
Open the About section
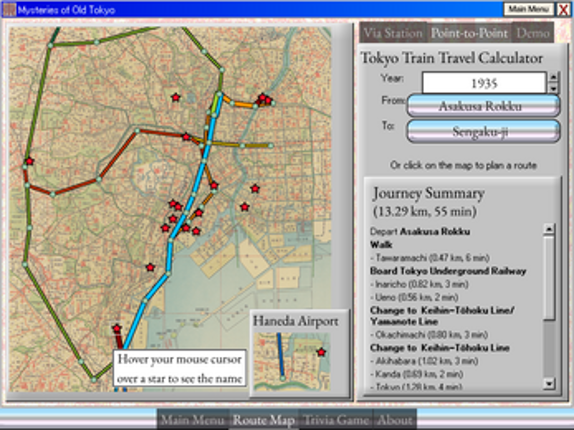395,420
